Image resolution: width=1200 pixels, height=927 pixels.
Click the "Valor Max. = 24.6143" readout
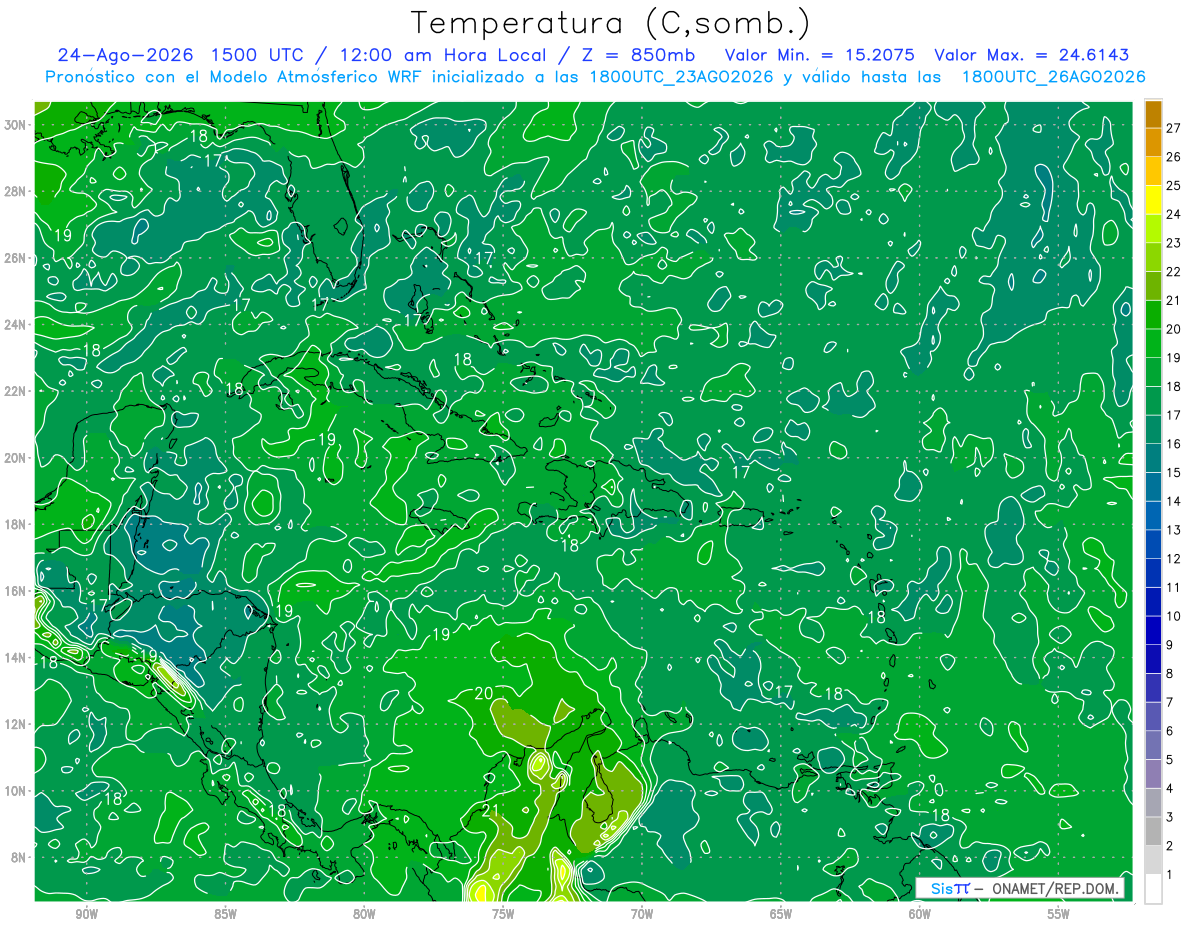click(1031, 55)
